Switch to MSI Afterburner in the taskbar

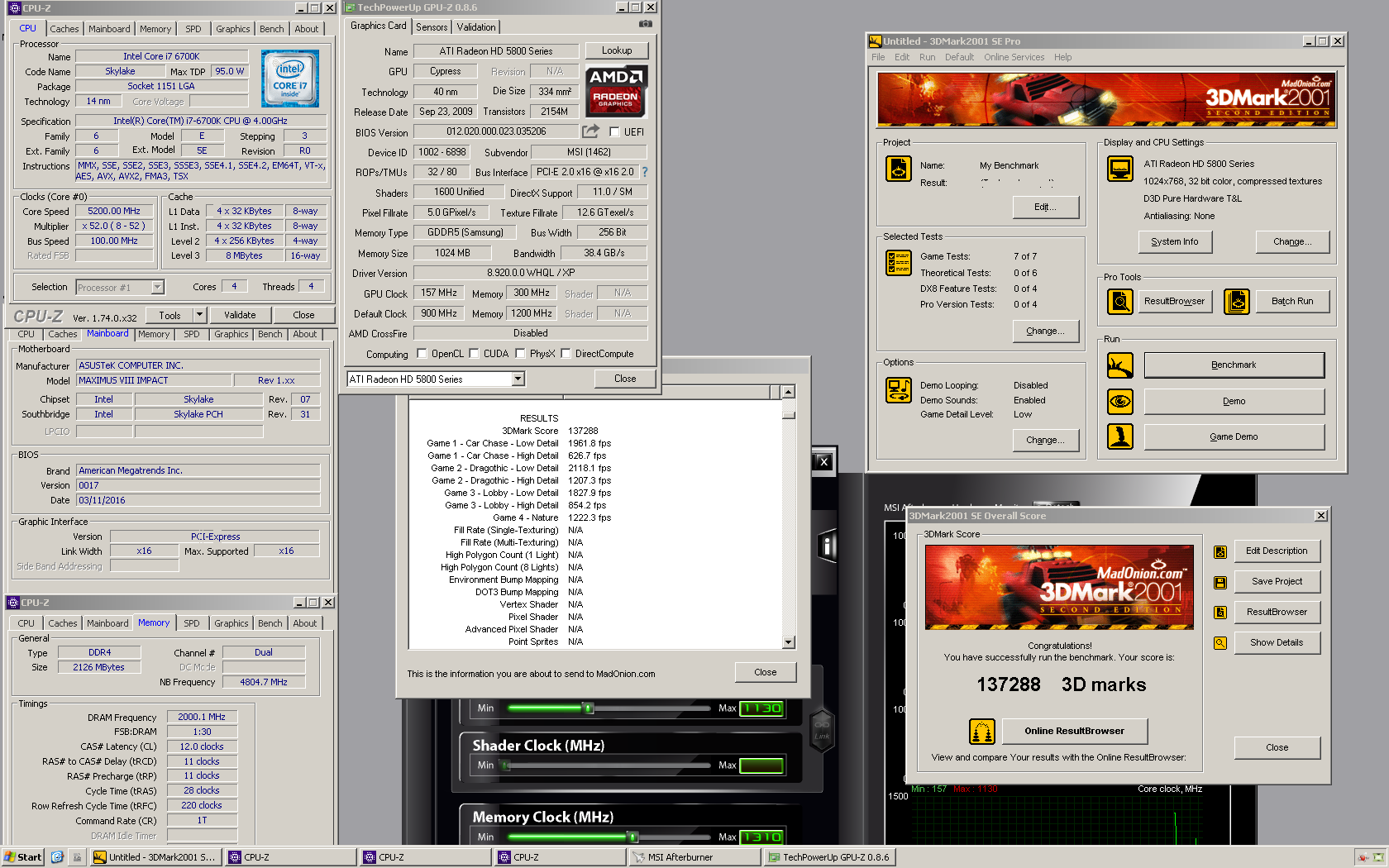tap(694, 857)
